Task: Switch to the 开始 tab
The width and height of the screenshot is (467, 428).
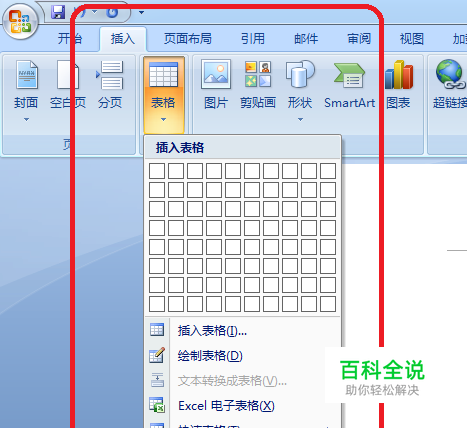Action: click(70, 39)
